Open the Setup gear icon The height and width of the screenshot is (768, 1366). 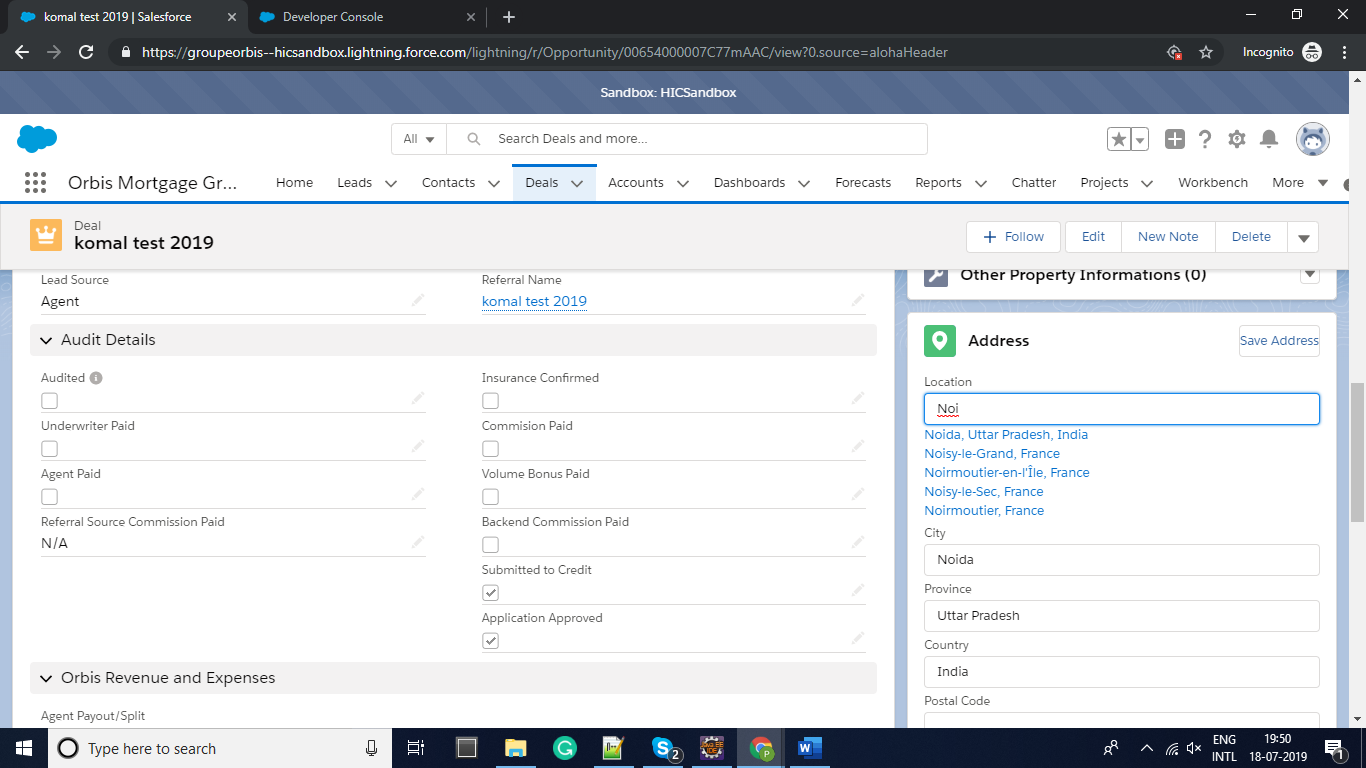tap(1237, 139)
